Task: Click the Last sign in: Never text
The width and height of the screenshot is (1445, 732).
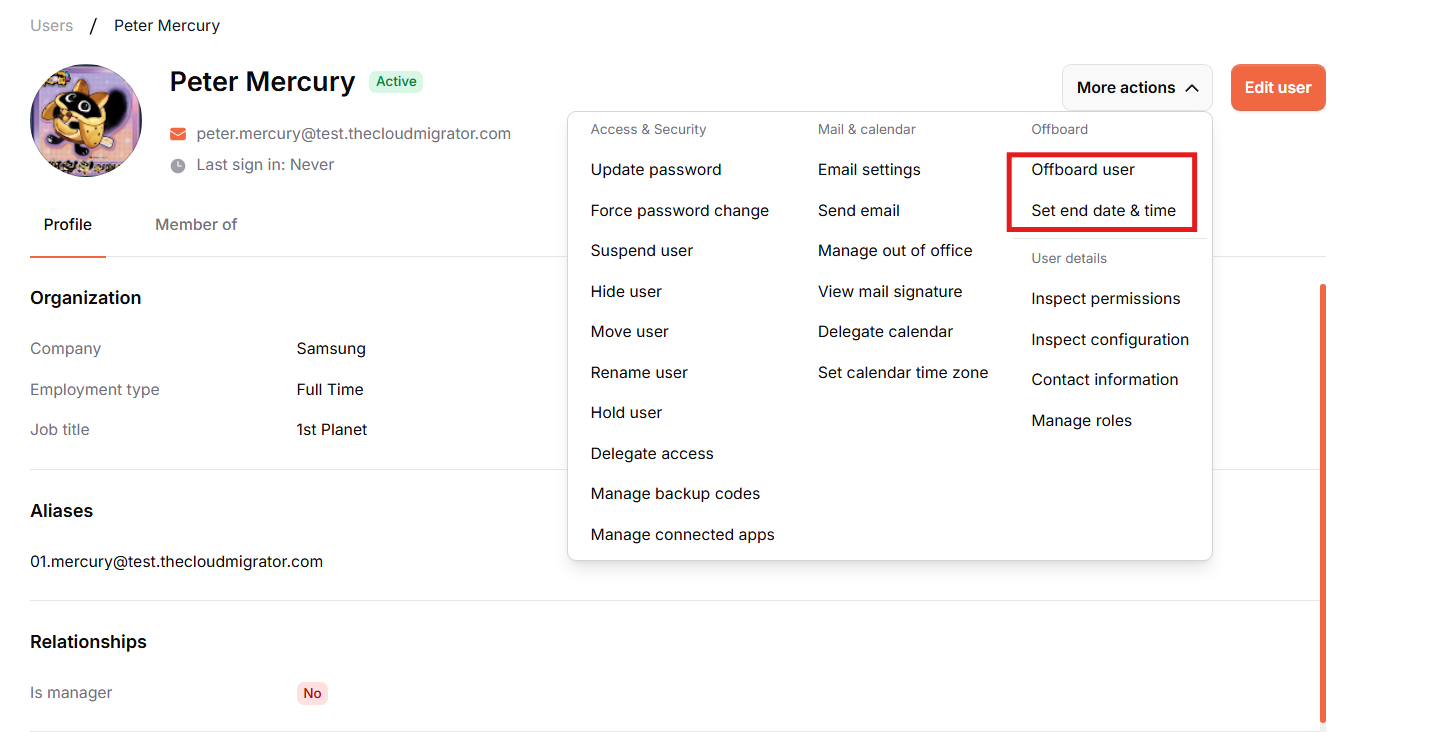Action: click(265, 165)
